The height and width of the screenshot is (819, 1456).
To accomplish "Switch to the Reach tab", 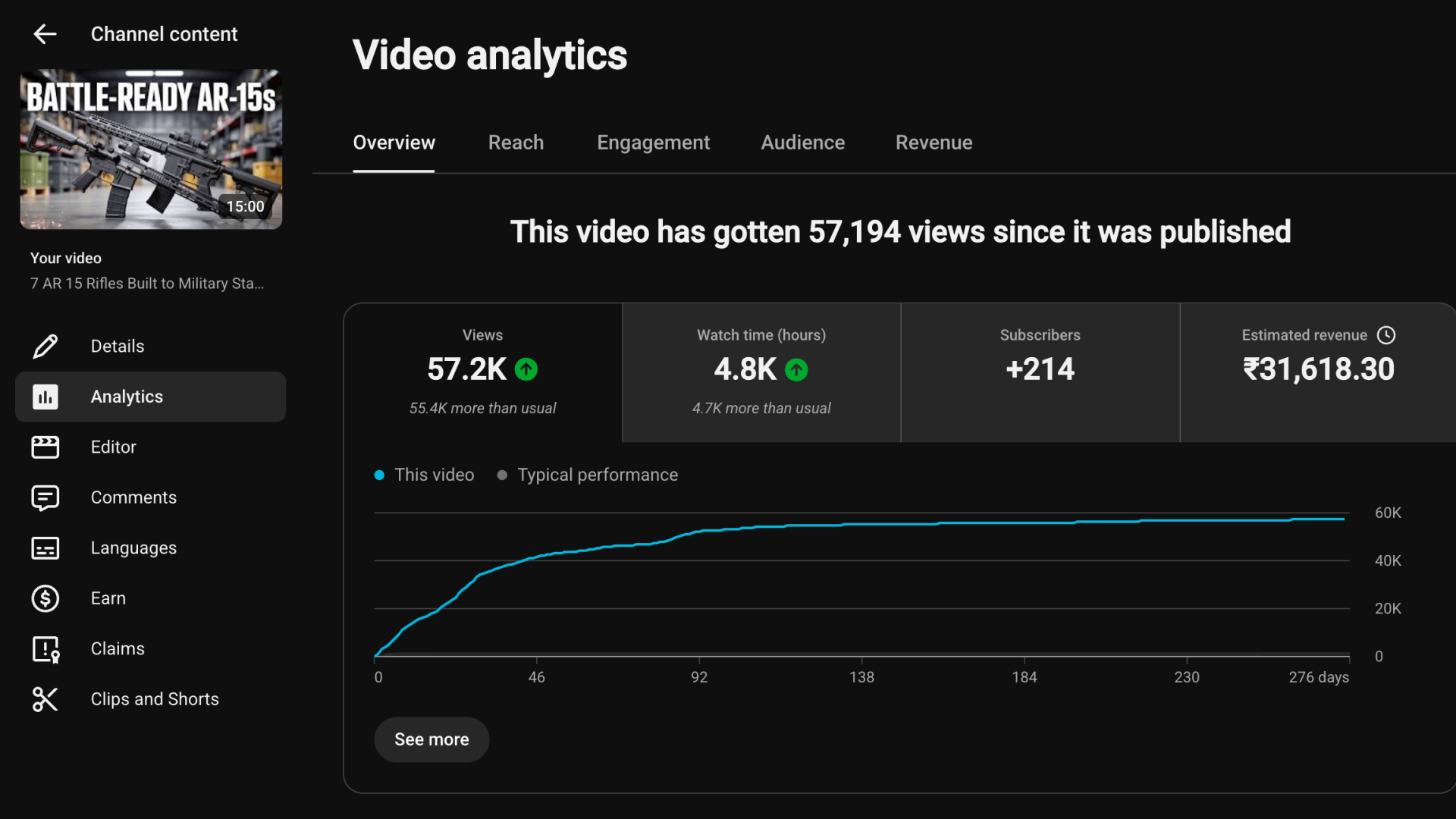I will (516, 143).
